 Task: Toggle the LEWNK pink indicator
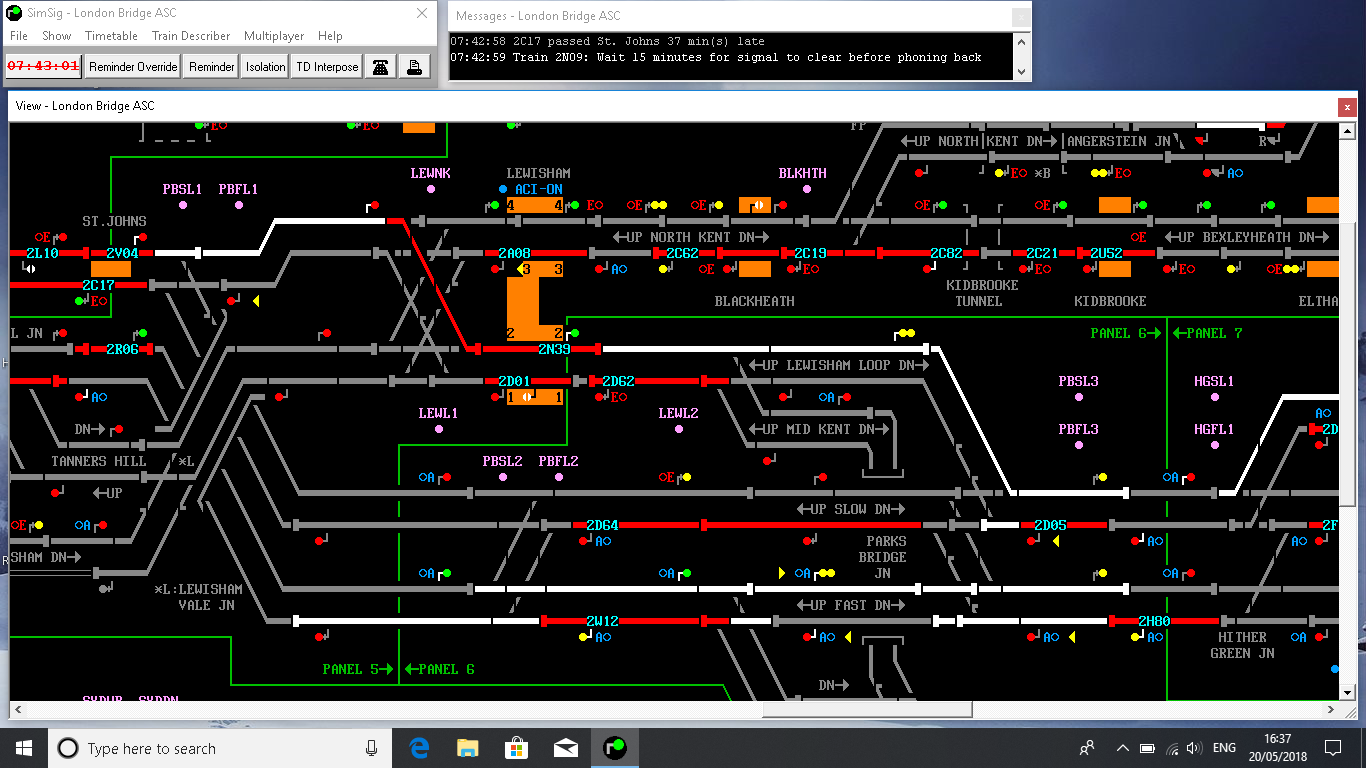431,189
